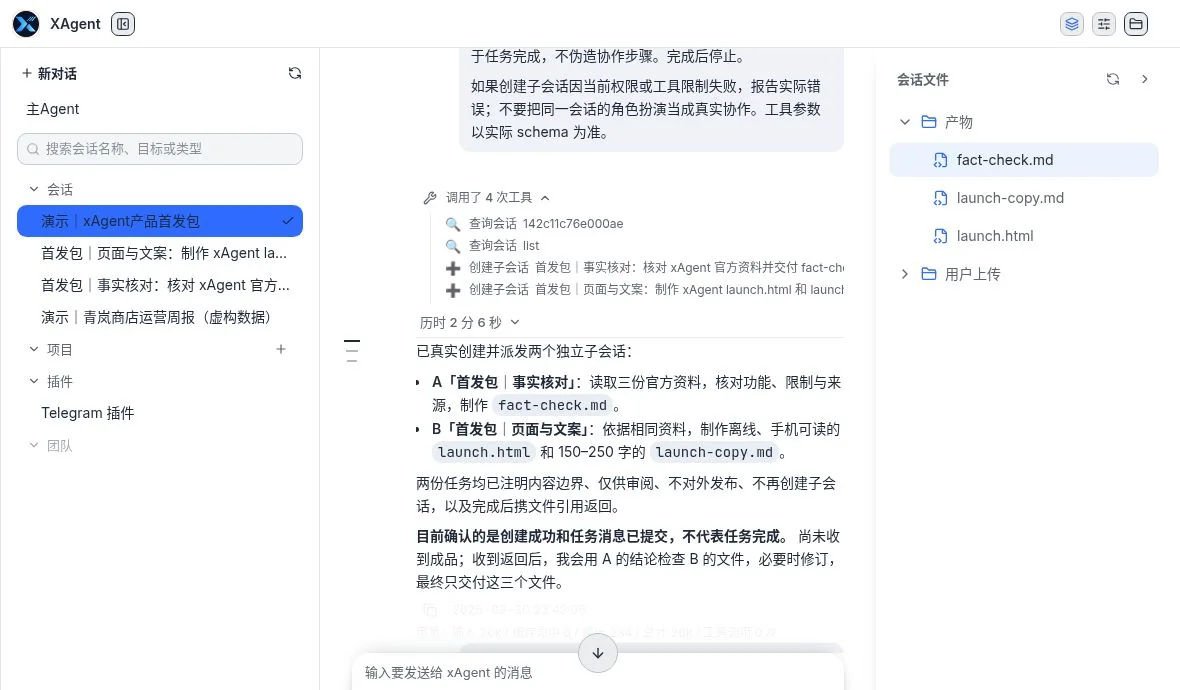Collapse the 插件 section
Screen dimensions: 1180x690
coord(34,381)
